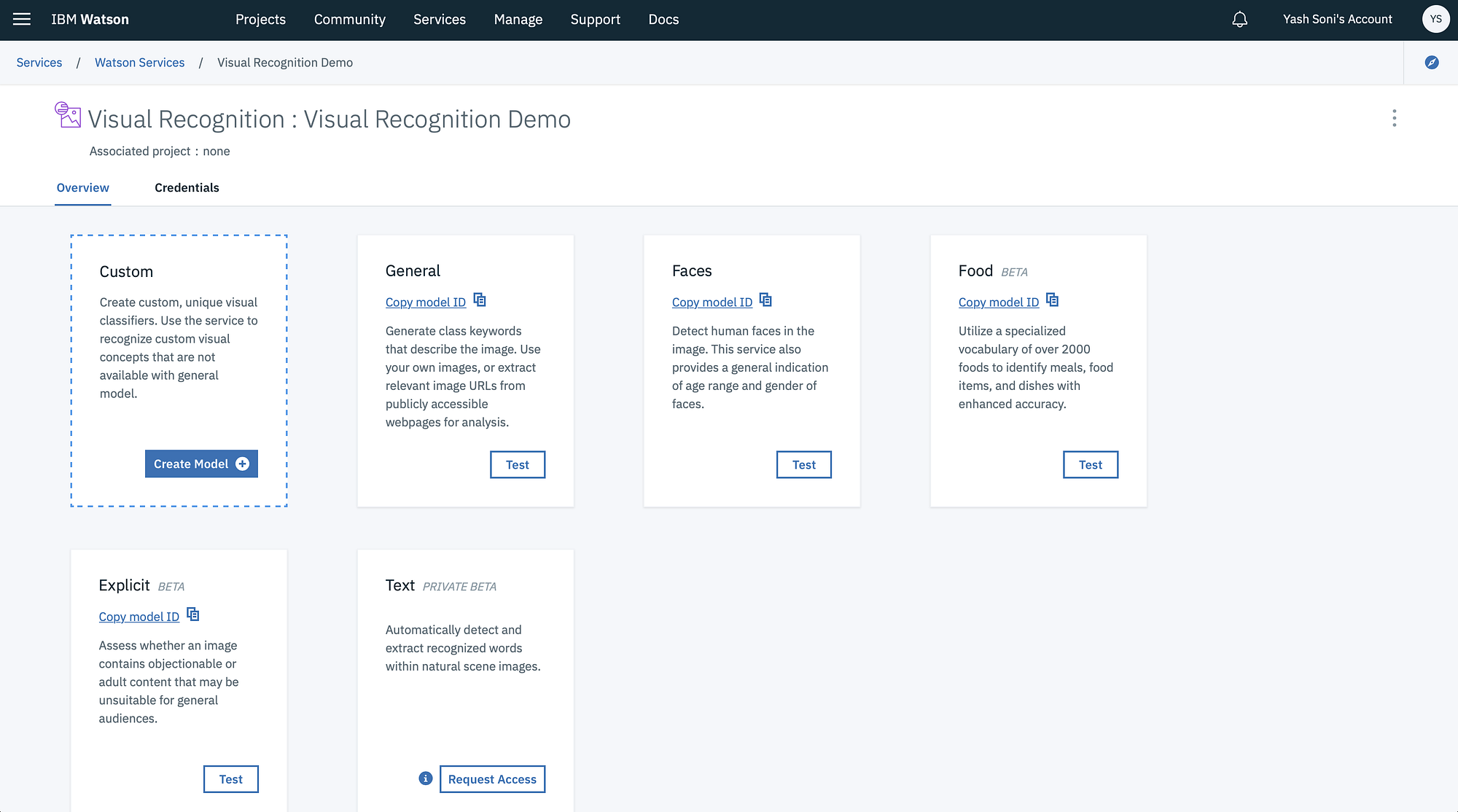Image resolution: width=1458 pixels, height=812 pixels.
Task: Open the Support menu
Action: tap(596, 20)
